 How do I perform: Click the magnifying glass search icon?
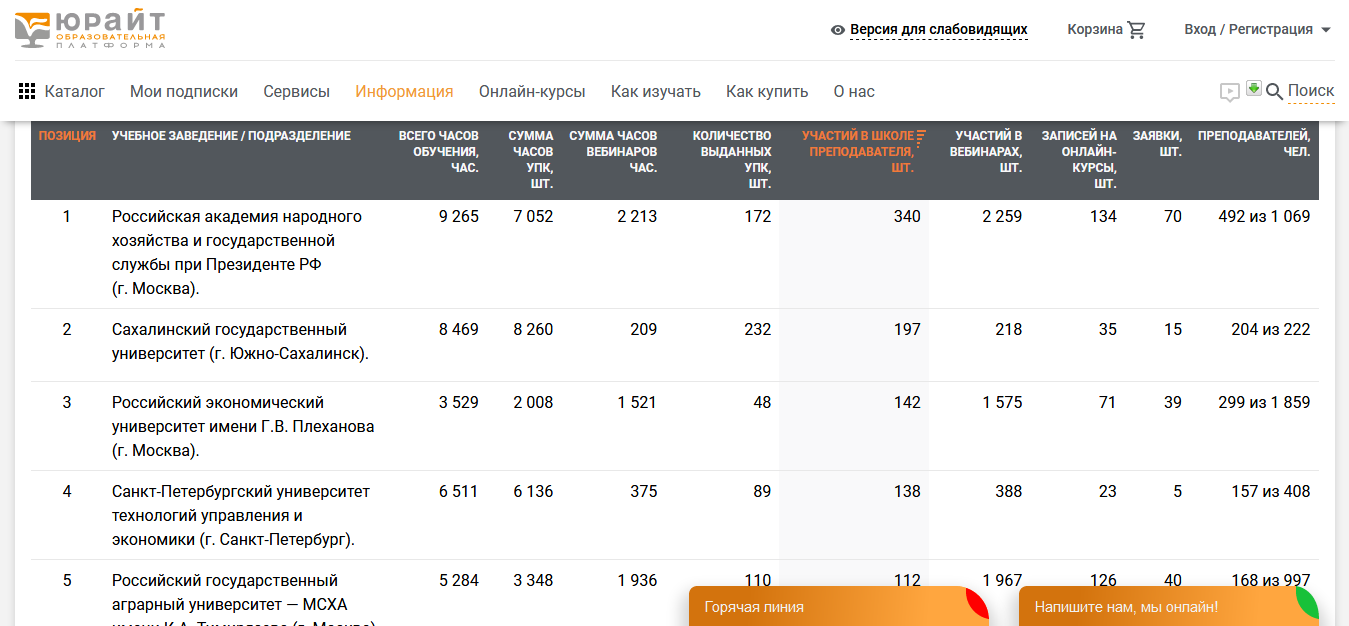[x=1274, y=92]
